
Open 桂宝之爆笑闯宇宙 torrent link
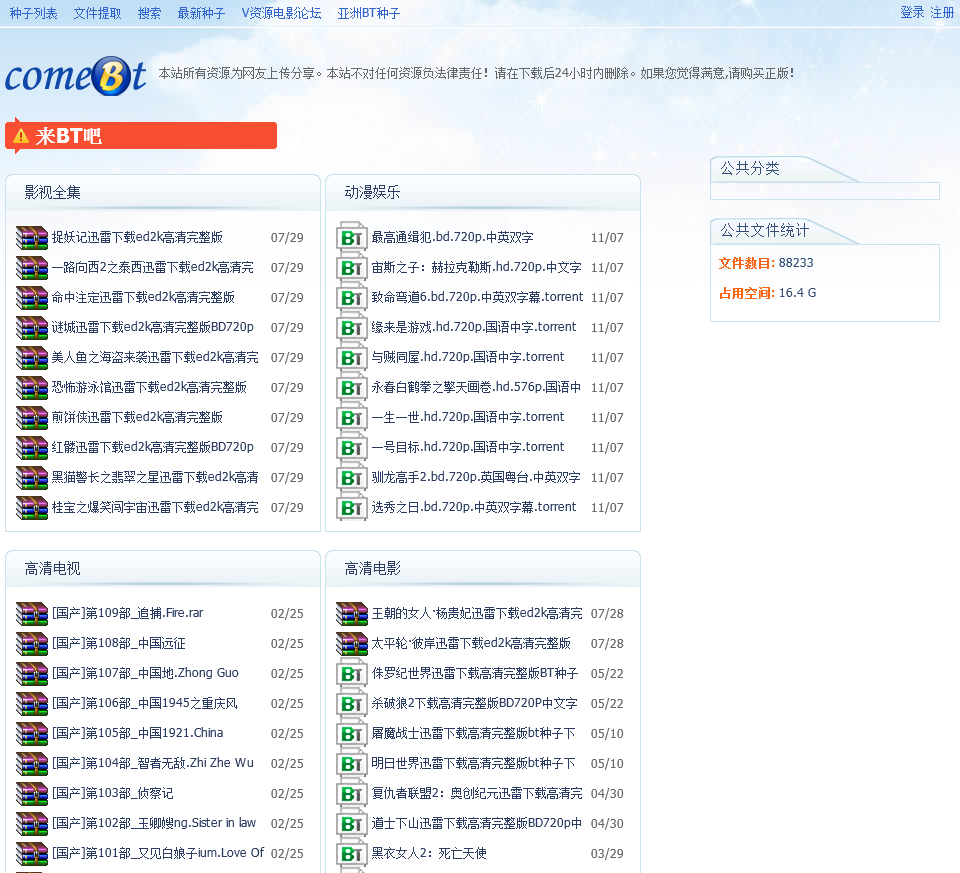[155, 507]
